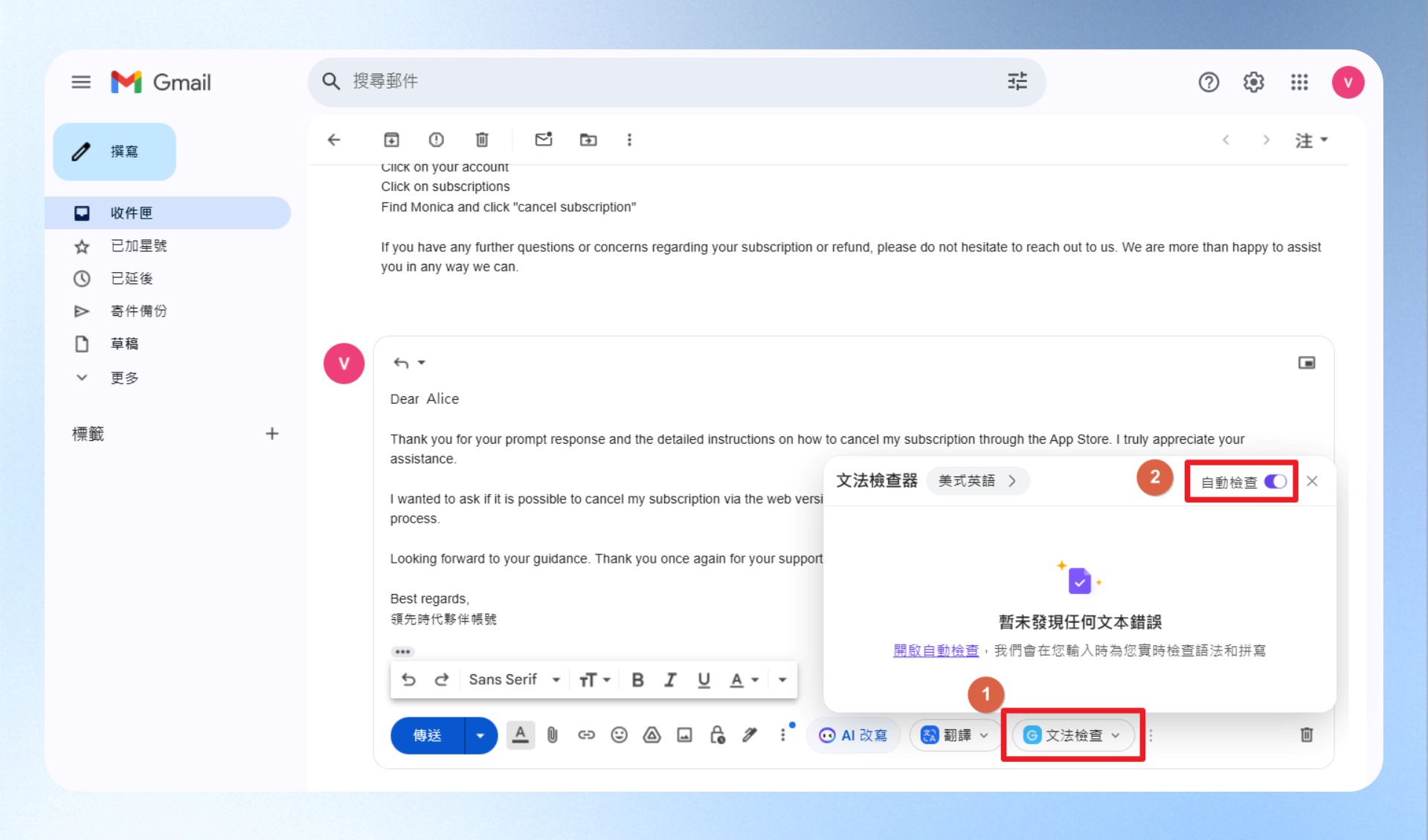The image size is (1428, 840).
Task: Toggle italic formatting
Action: click(x=670, y=679)
